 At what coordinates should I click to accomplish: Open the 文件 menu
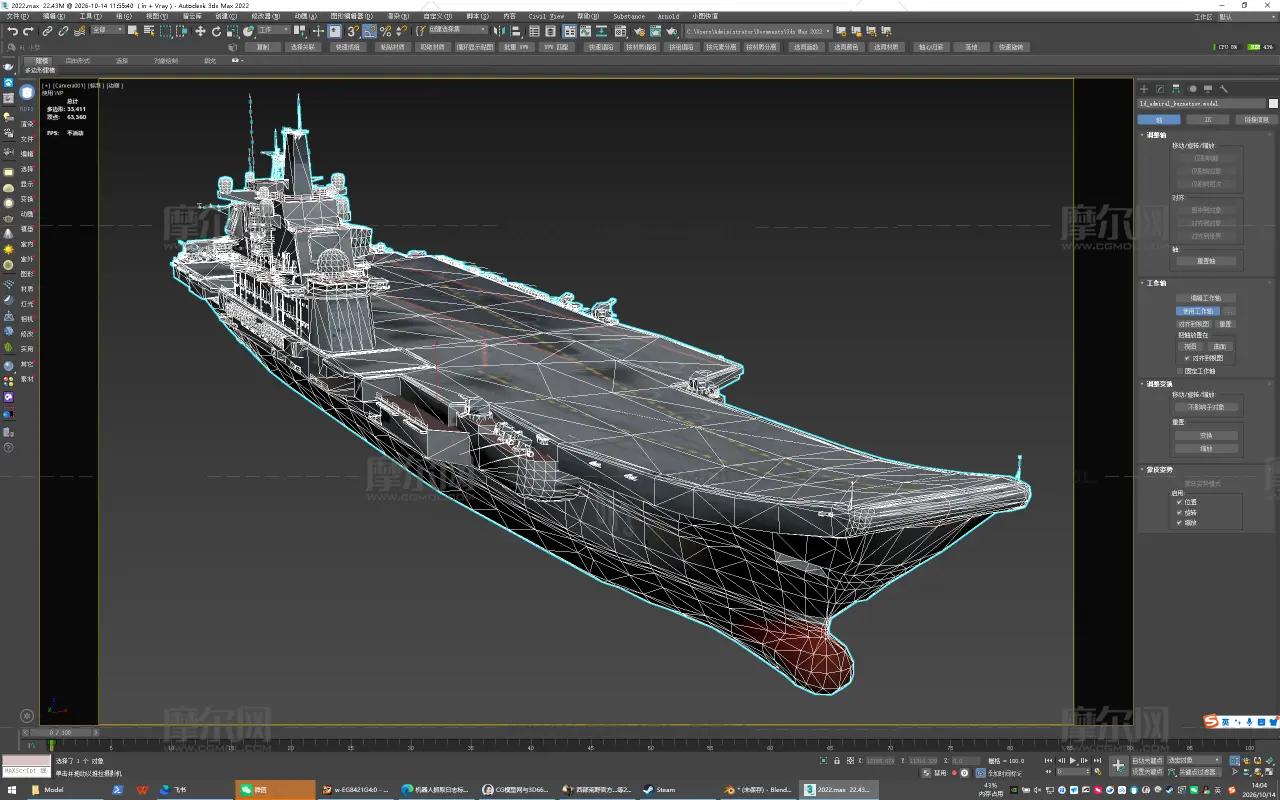pyautogui.click(x=17, y=16)
